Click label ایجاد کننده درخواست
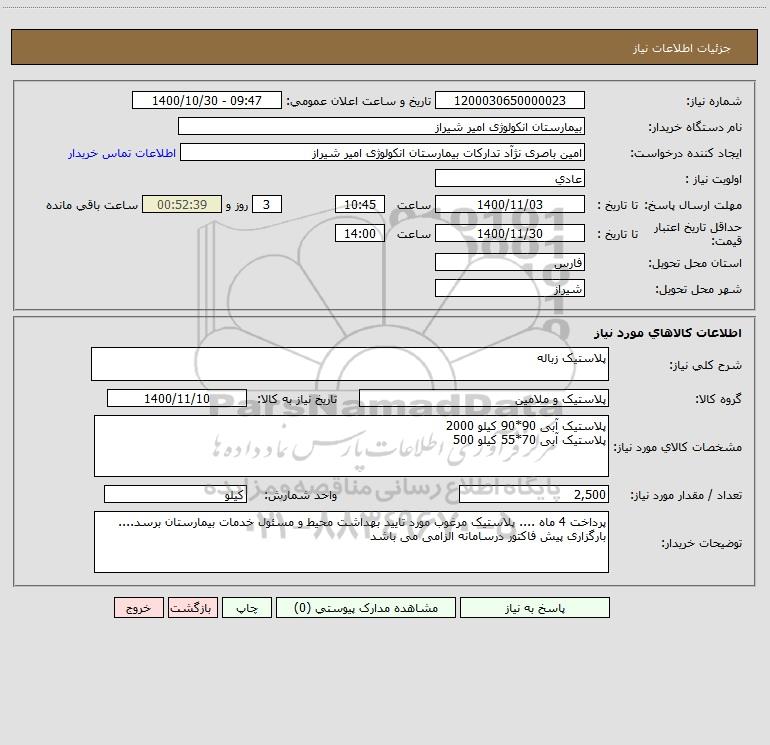The height and width of the screenshot is (745, 770). pyautogui.click(x=686, y=154)
